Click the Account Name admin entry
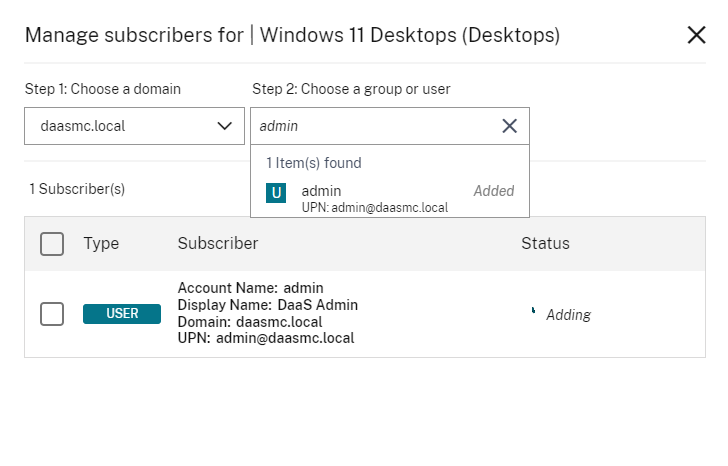728x466 pixels. pos(250,288)
